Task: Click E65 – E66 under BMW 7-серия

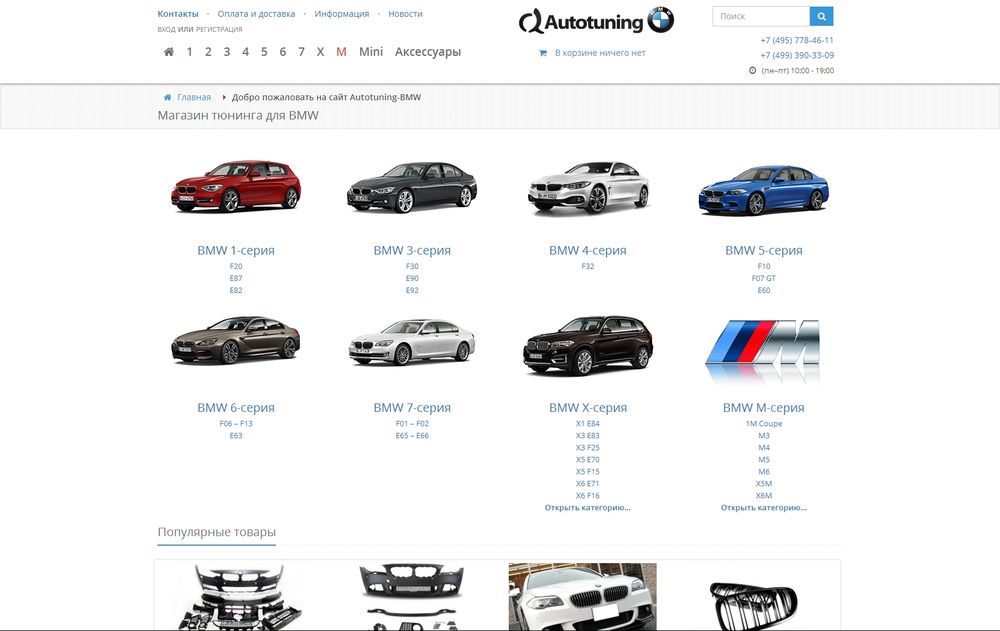Action: pos(412,436)
